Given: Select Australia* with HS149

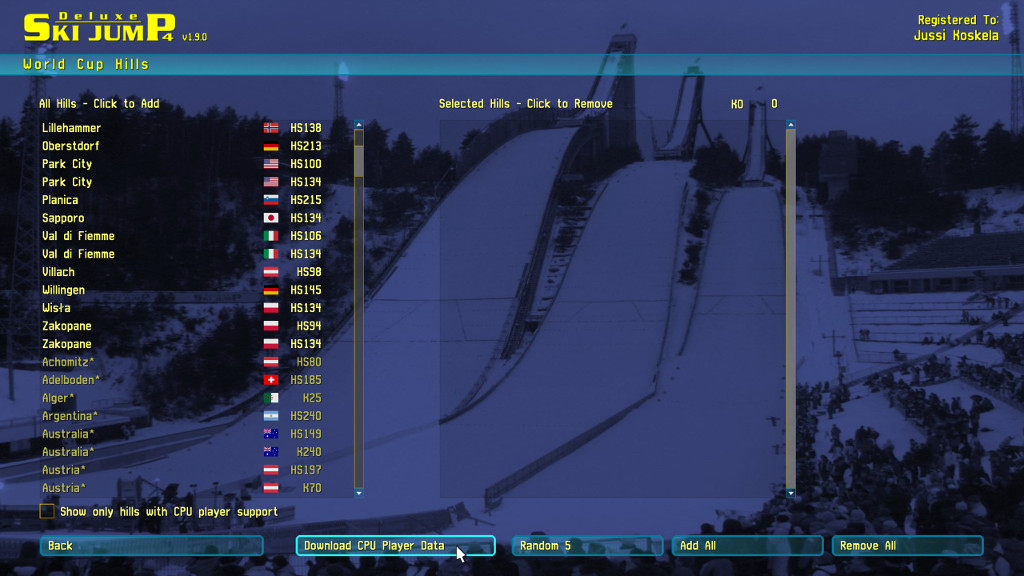Looking at the screenshot, I should click(182, 434).
